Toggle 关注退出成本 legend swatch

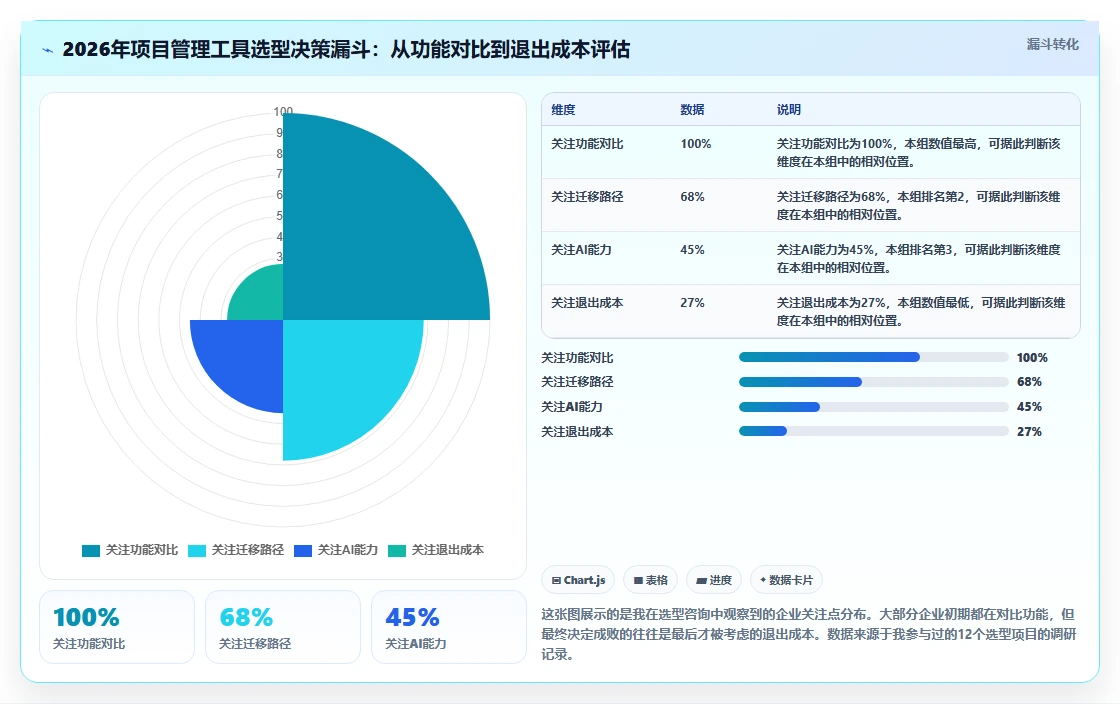[396, 550]
